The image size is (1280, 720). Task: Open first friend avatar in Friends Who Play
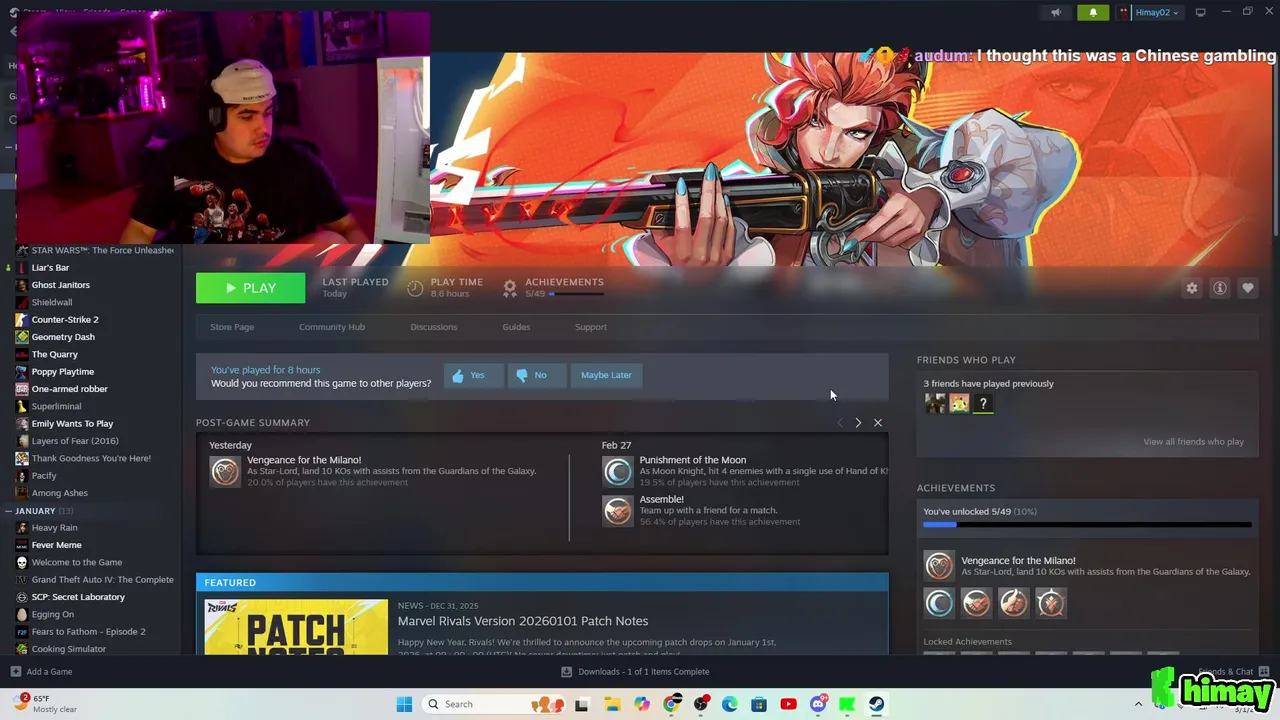[x=935, y=404]
